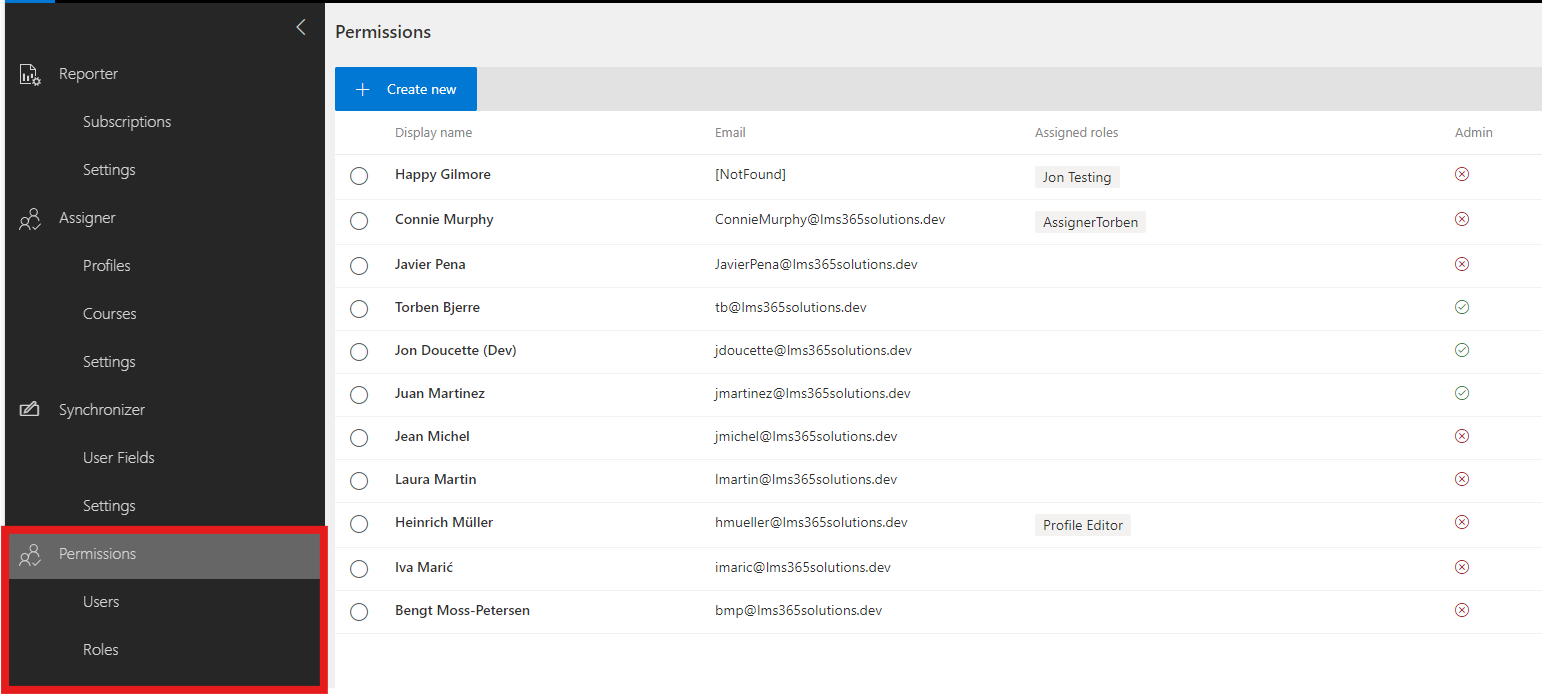This screenshot has height=695, width=1542.
Task: Select the radio button for Javier Pena
Action: [x=359, y=265]
